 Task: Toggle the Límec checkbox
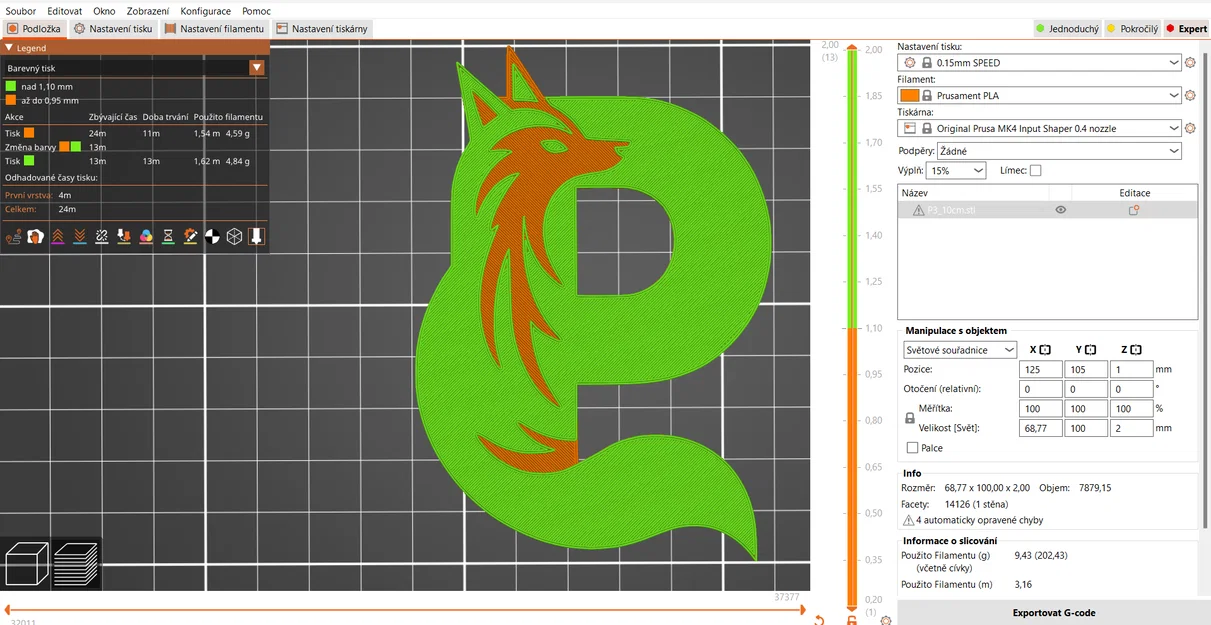(1035, 171)
